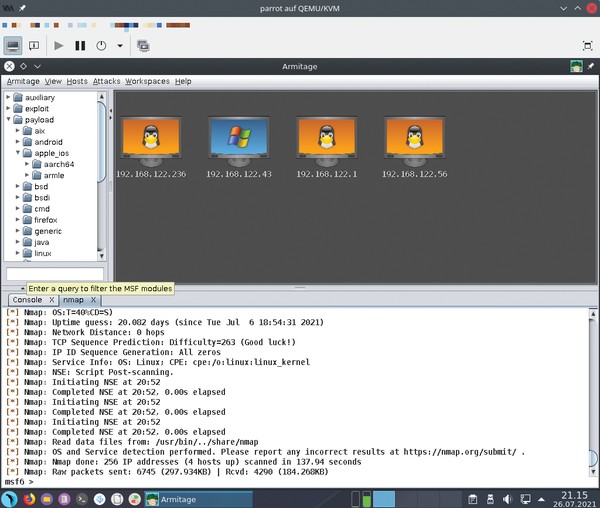Open the Help menu
The width and height of the screenshot is (600, 508).
click(x=183, y=81)
